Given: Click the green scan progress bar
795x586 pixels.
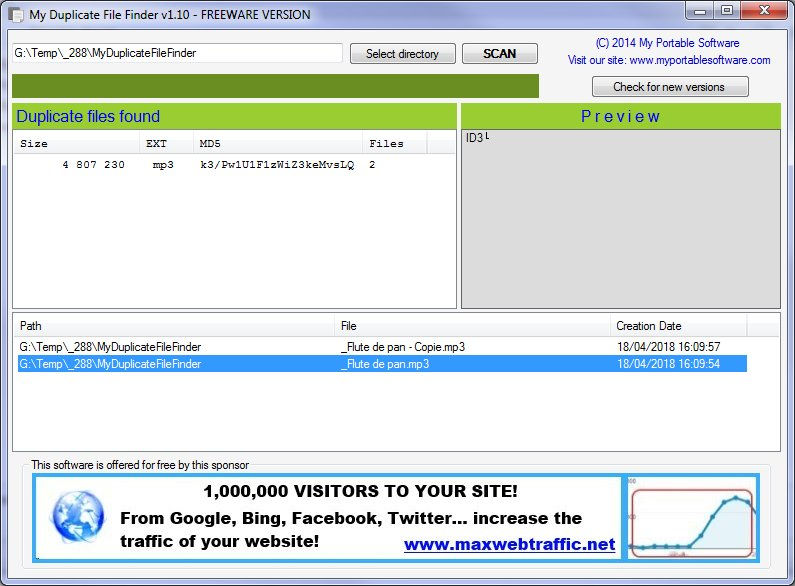Looking at the screenshot, I should pos(275,86).
